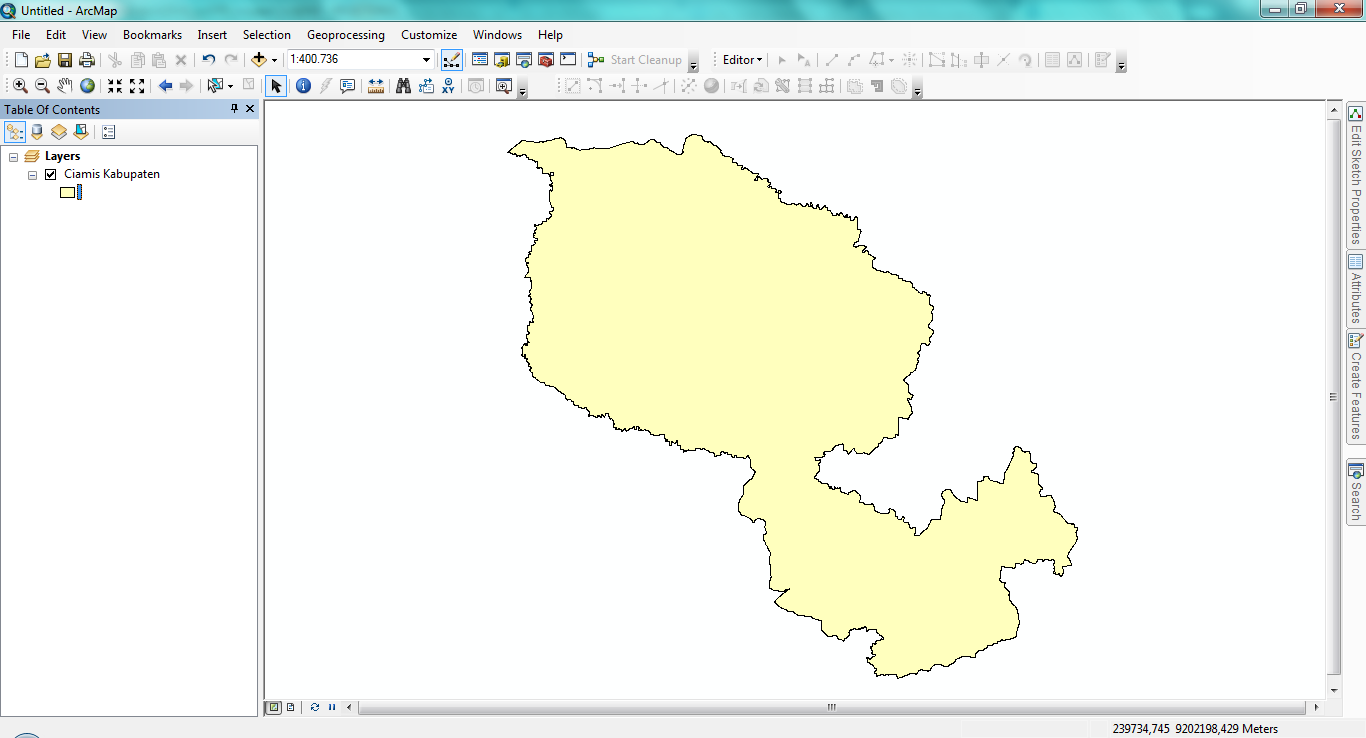Open the Add Data dropdown arrow
The width and height of the screenshot is (1366, 738).
coord(274,60)
